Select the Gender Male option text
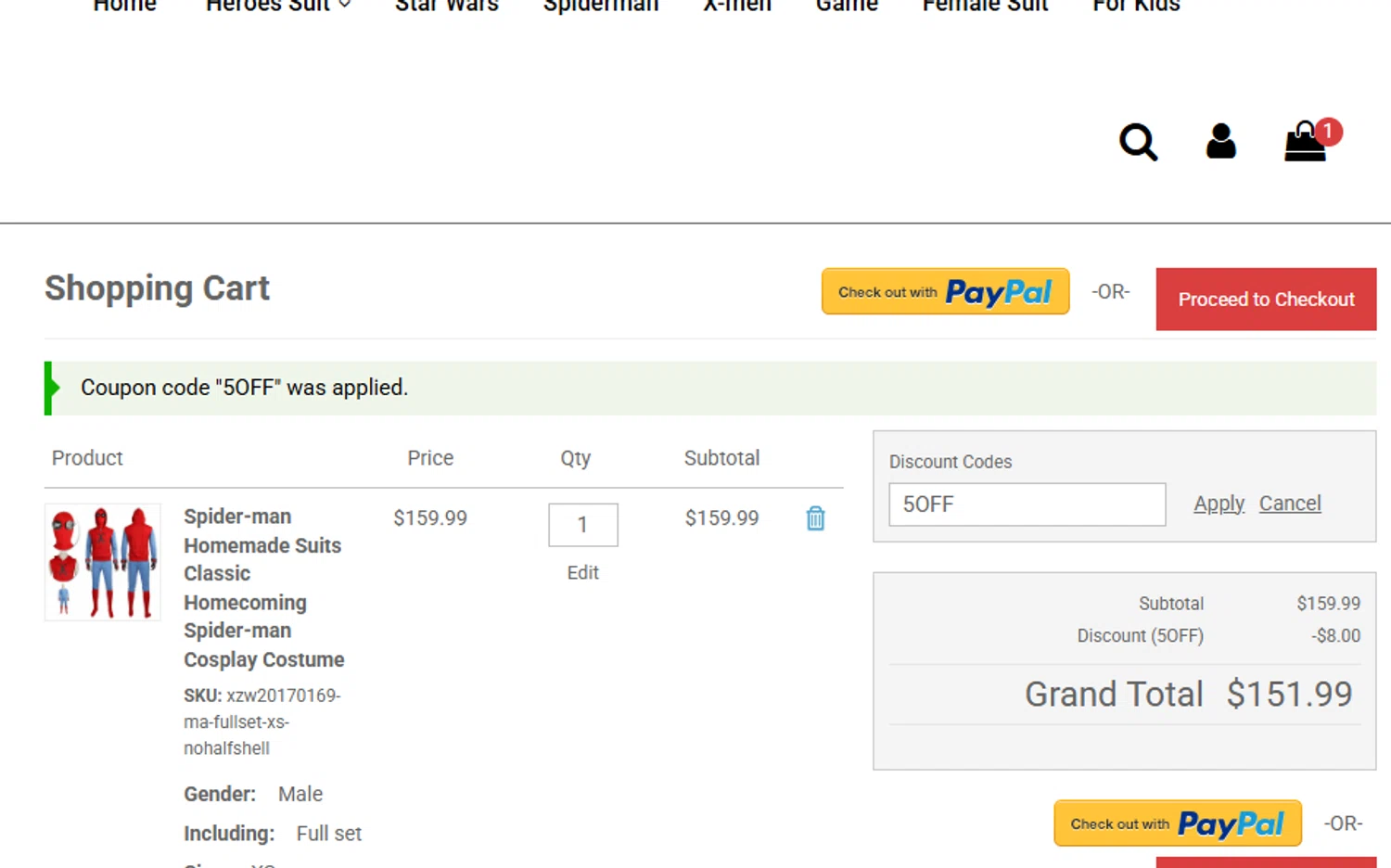Image resolution: width=1391 pixels, height=868 pixels. click(x=253, y=794)
